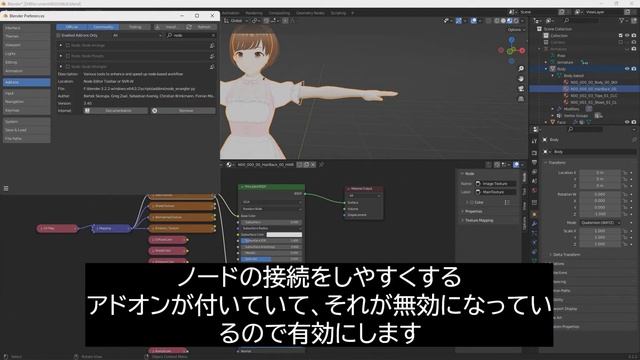Toggle viewport gizmos icon
Viewport: 640px width, 360px height.
pyautogui.click(x=459, y=20)
